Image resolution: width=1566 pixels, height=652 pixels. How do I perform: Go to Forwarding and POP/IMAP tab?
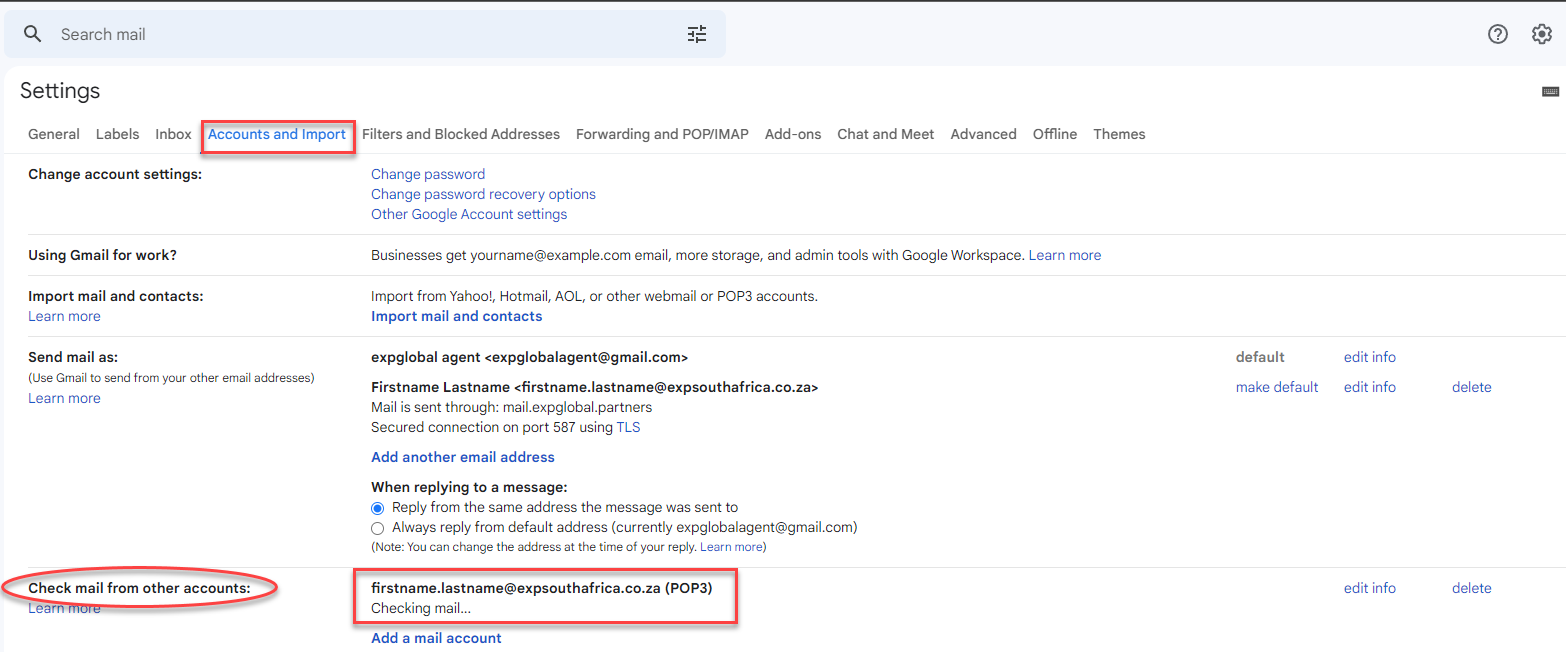662,134
